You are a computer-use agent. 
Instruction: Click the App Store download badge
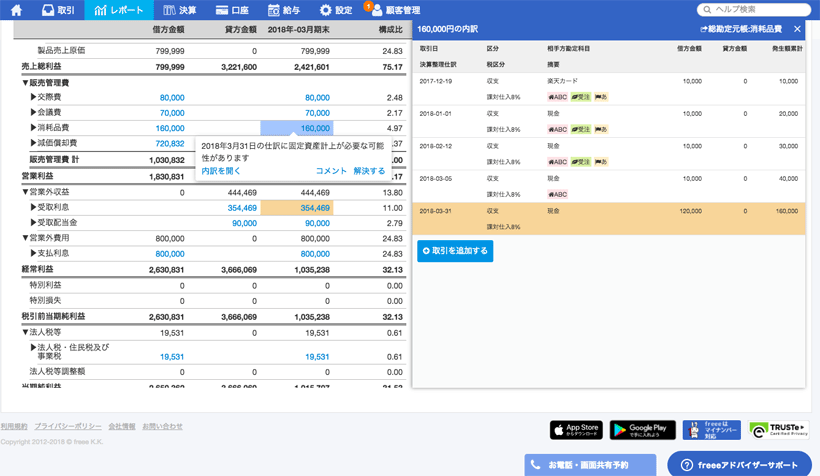pos(576,430)
